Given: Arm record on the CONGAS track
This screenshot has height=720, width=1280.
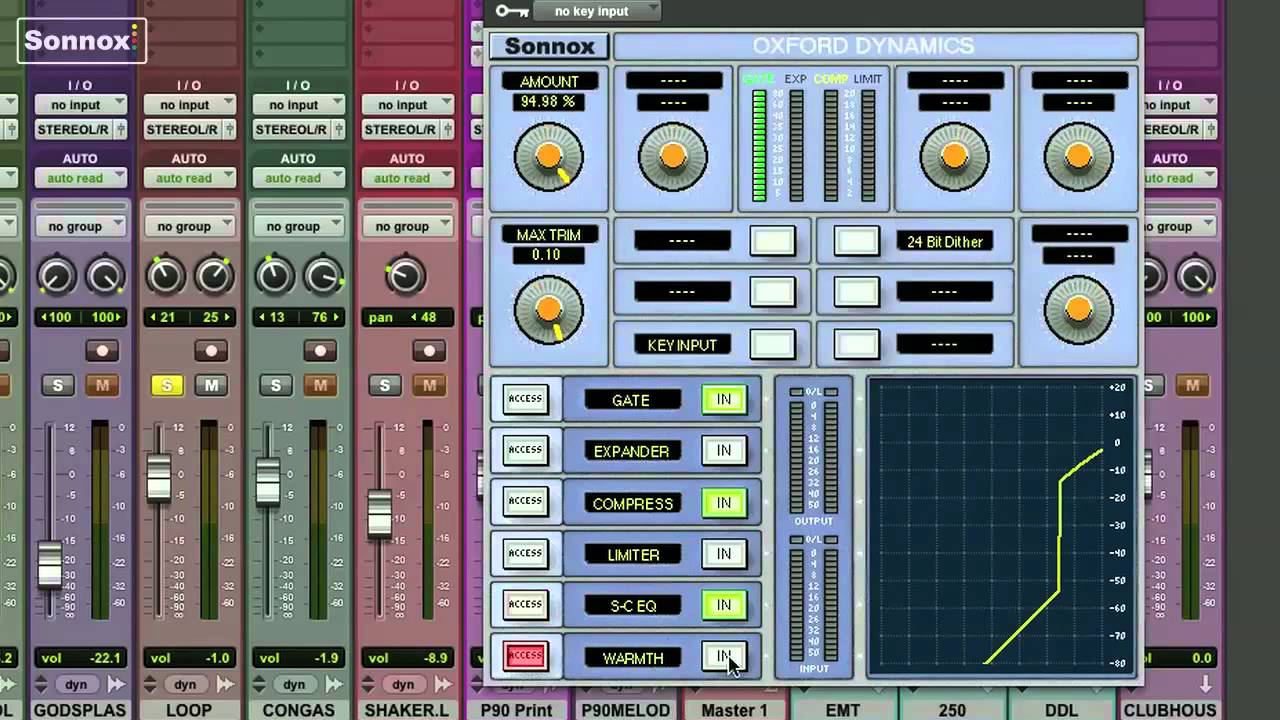Looking at the screenshot, I should tap(320, 351).
